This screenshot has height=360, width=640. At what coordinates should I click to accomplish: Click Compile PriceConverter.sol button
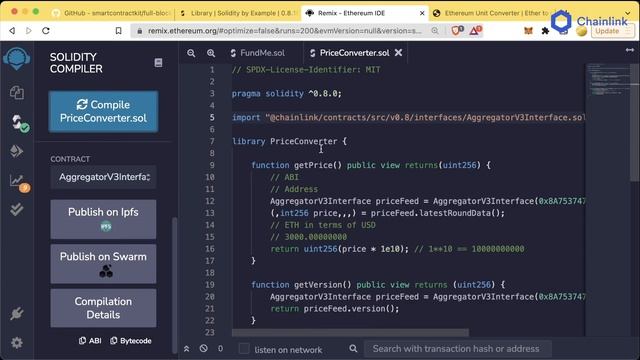[x=103, y=111]
